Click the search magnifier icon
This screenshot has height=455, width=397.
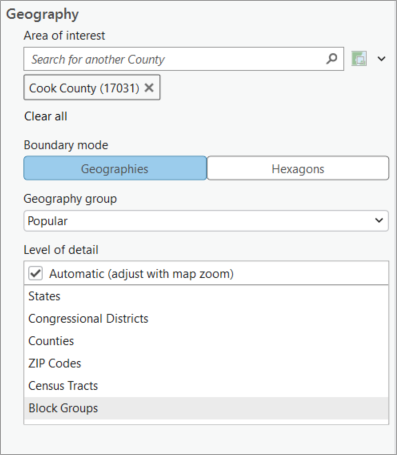click(331, 59)
